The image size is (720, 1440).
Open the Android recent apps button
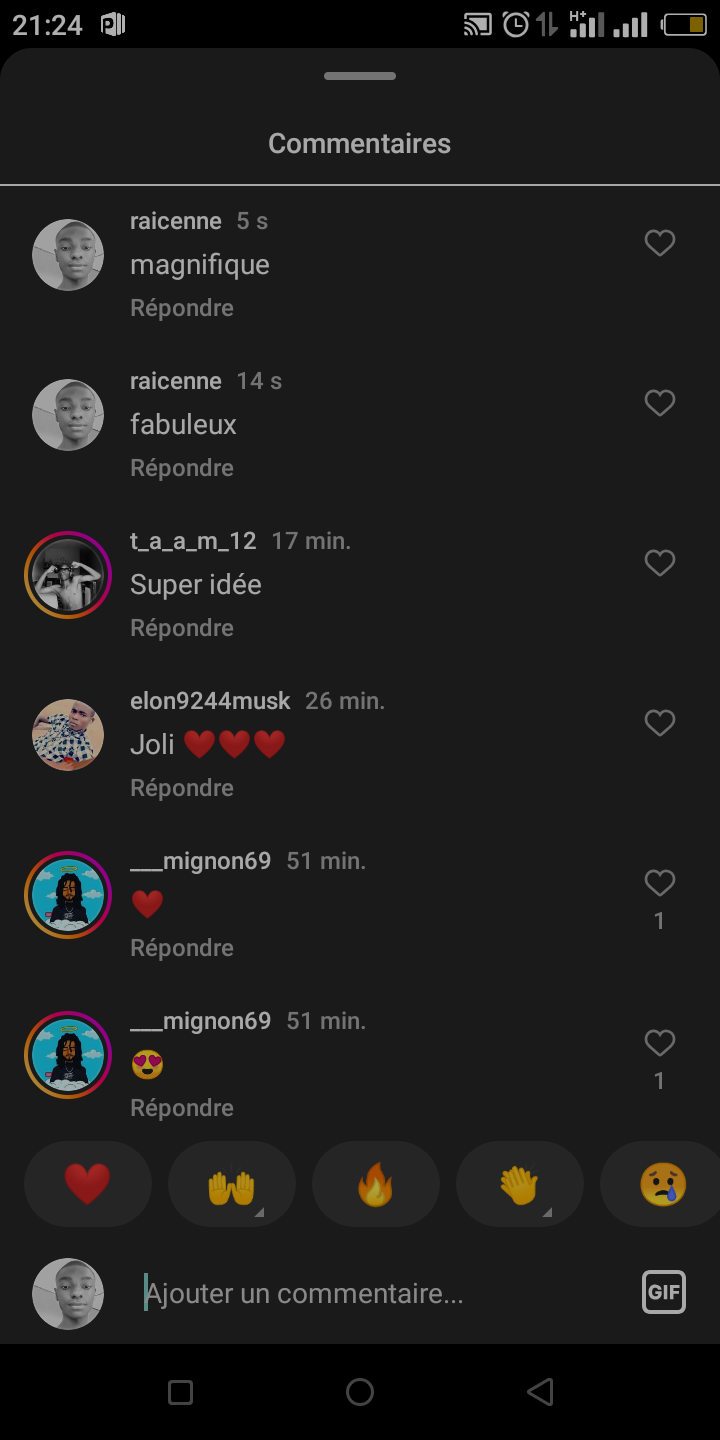(x=180, y=1392)
